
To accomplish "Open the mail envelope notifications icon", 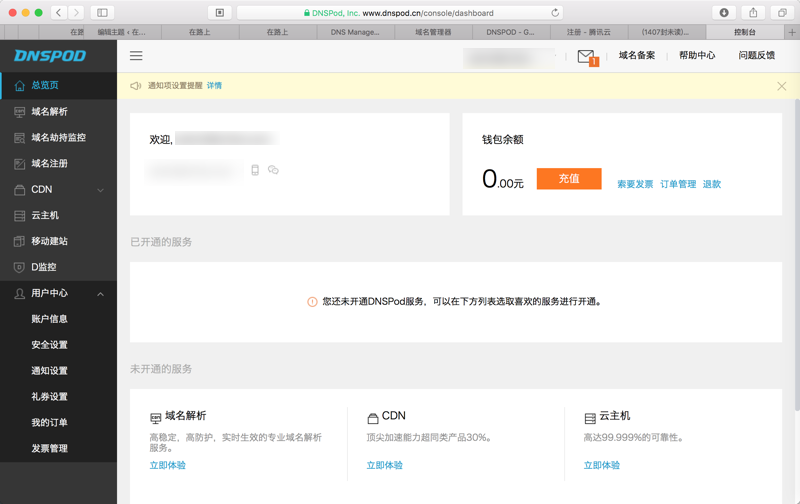I will 586,57.
